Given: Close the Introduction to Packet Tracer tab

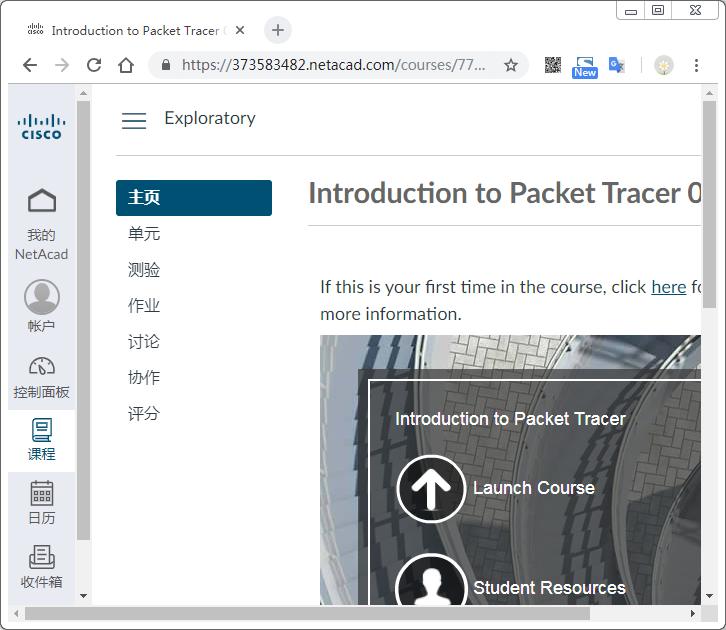Looking at the screenshot, I should (240, 30).
